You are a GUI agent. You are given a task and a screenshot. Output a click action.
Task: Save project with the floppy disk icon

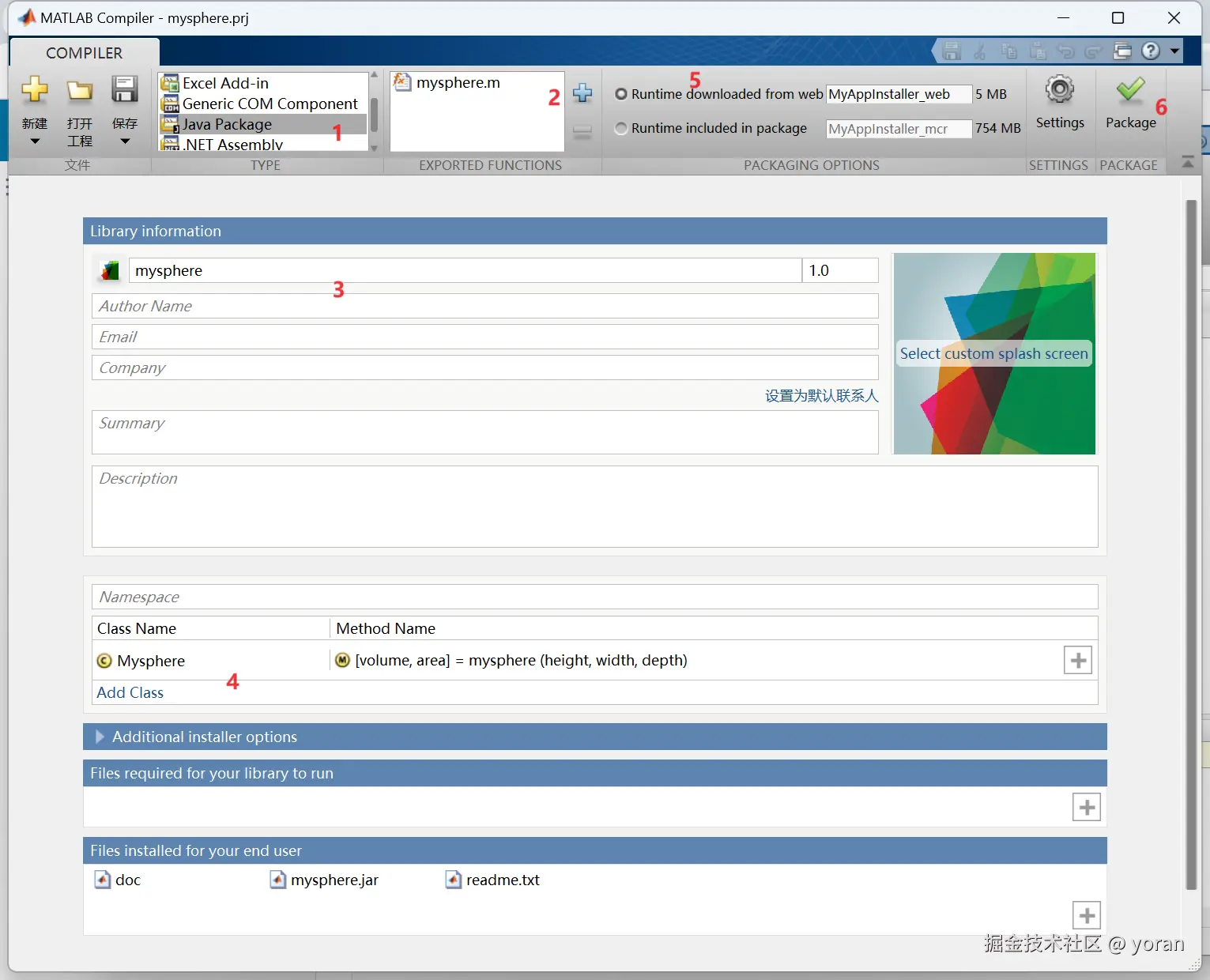point(124,89)
